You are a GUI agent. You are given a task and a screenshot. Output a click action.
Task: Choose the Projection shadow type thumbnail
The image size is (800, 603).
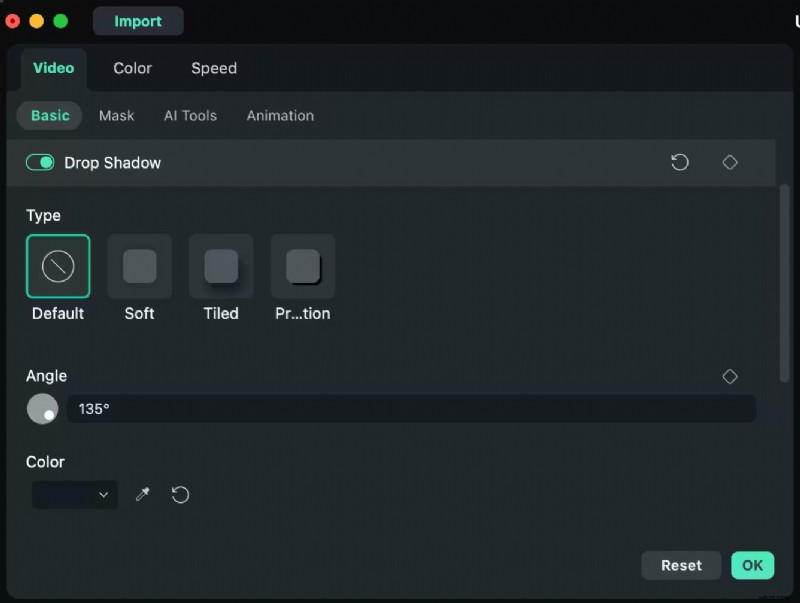click(302, 266)
